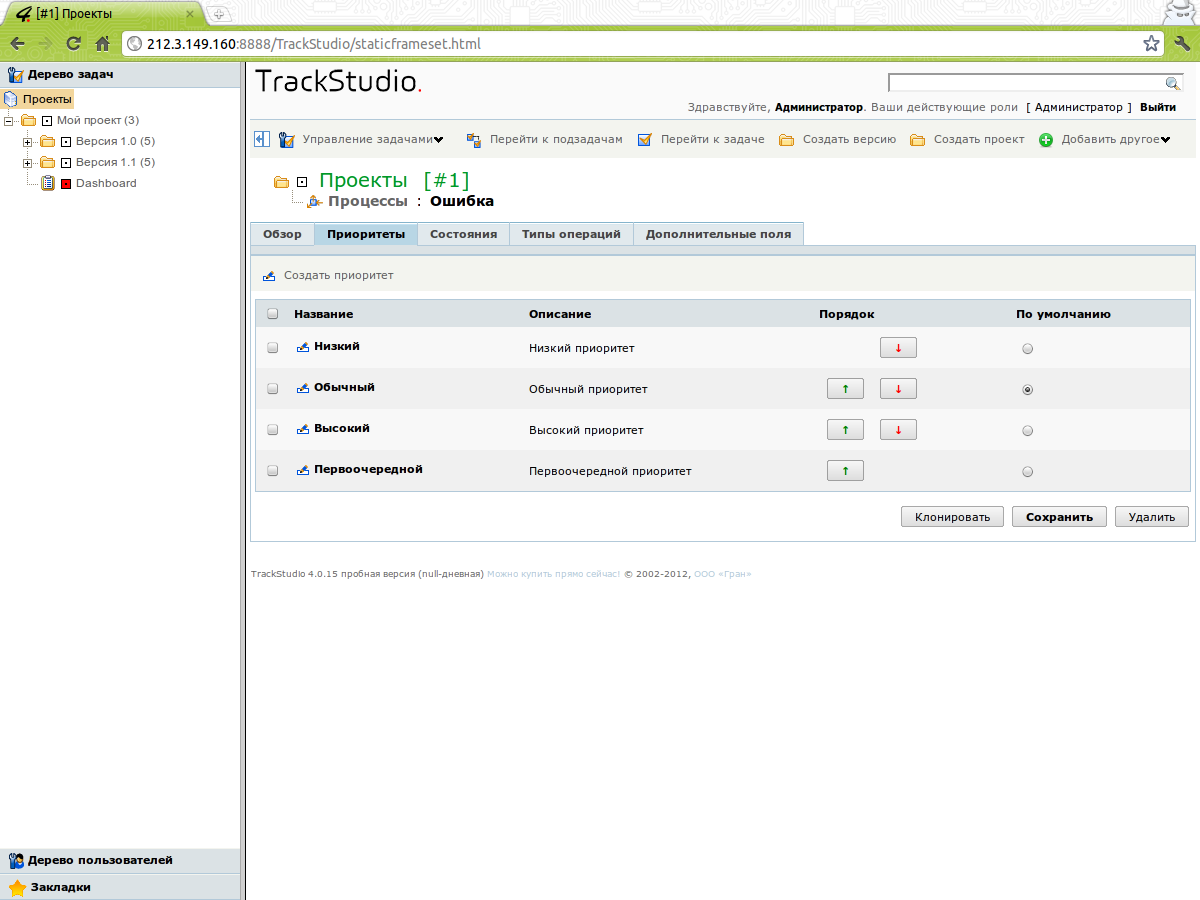Bookmark this page with the star icon
Viewport: 1200px width, 900px height.
[1152, 44]
